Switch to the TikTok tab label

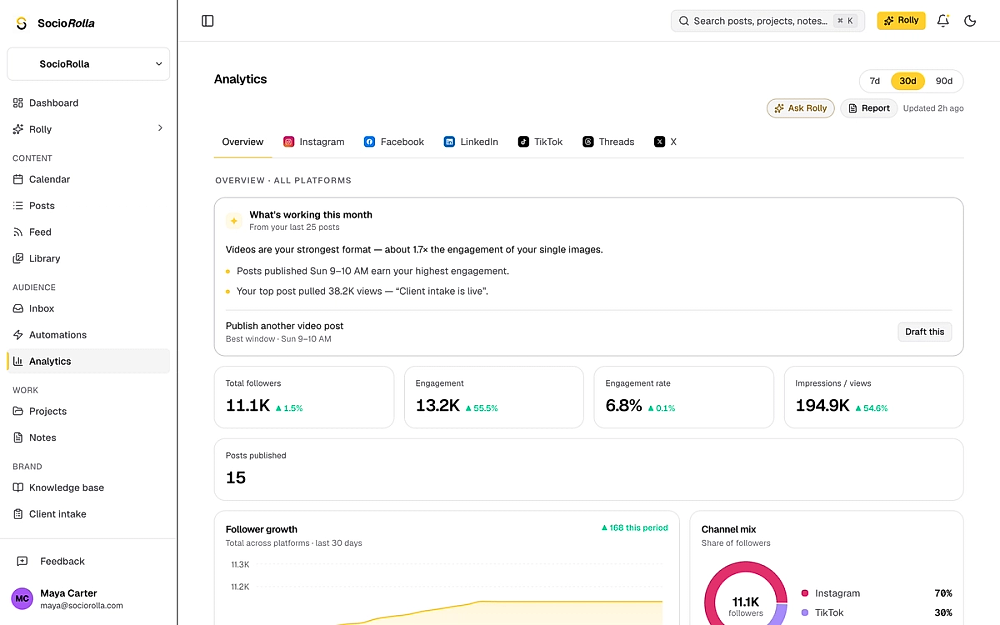(548, 142)
